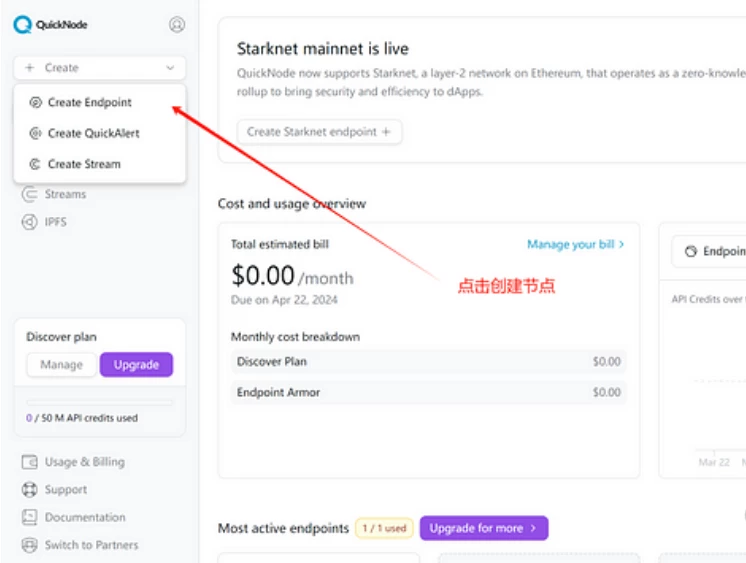The height and width of the screenshot is (563, 746).
Task: Click Create Starknet endpoint button
Action: pos(319,132)
